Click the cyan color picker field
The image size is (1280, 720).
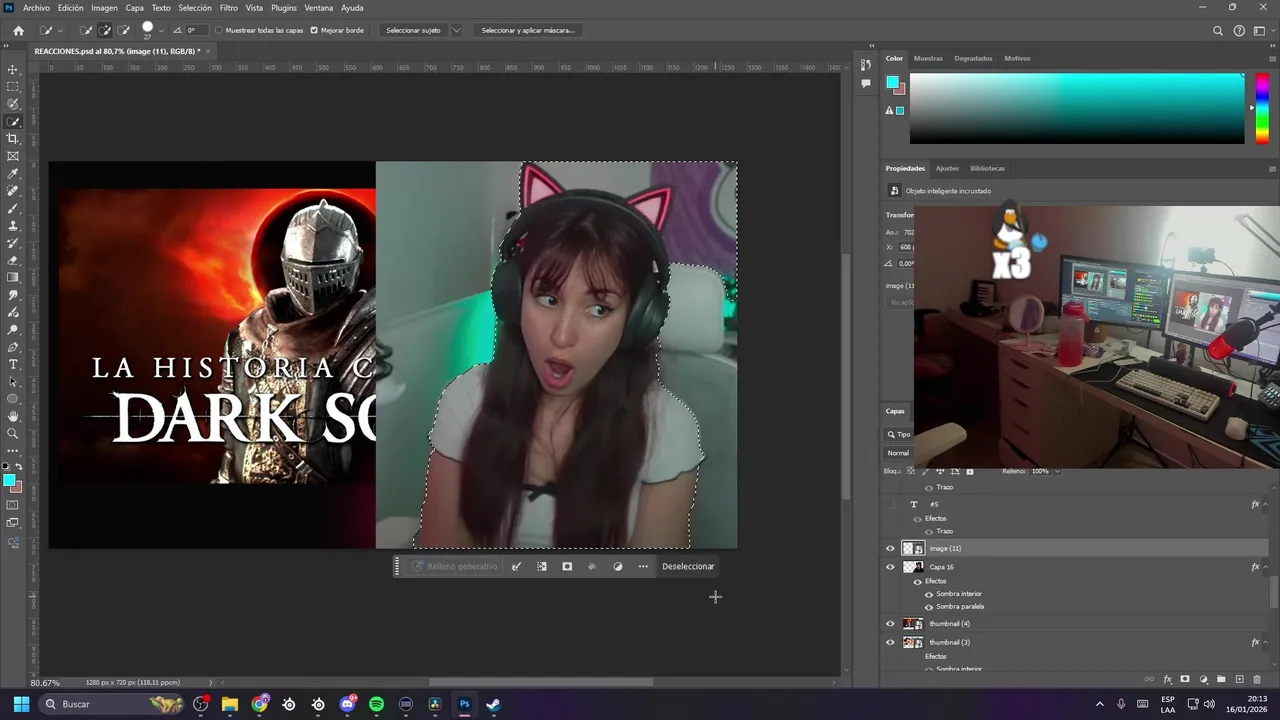coord(1077,108)
